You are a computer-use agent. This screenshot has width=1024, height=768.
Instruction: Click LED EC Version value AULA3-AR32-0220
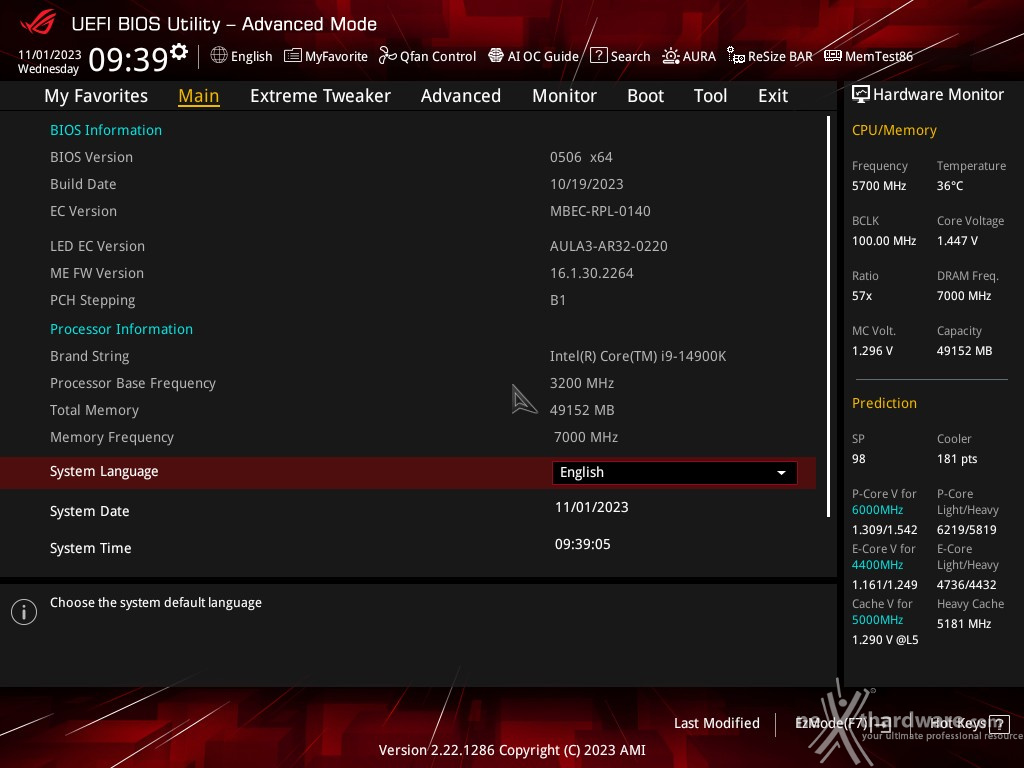pyautogui.click(x=609, y=246)
